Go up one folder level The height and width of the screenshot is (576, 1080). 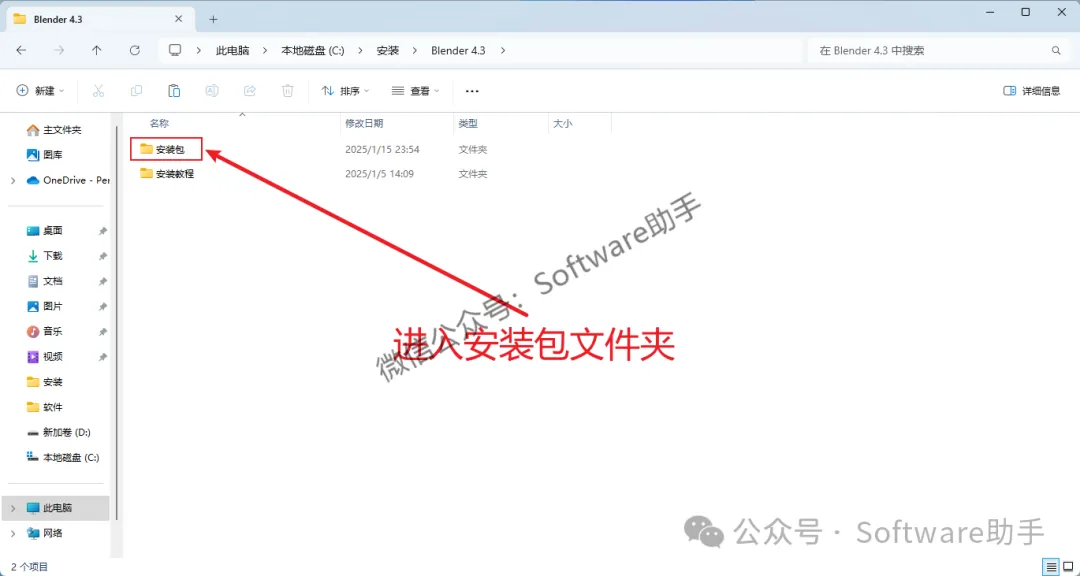click(97, 50)
